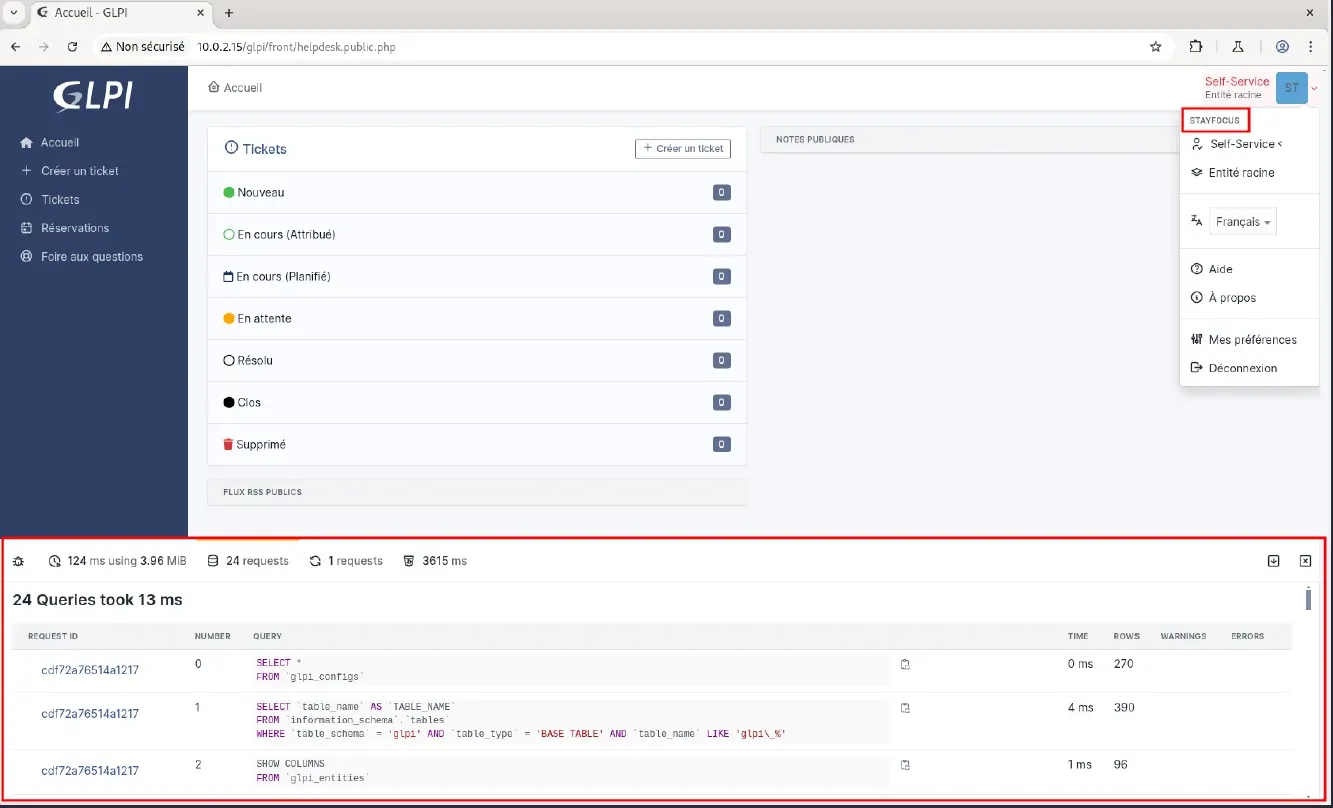Screen dimensions: 1333x808
Task: Collapse the debug bar with the down-arrow icon
Action: 1273,561
